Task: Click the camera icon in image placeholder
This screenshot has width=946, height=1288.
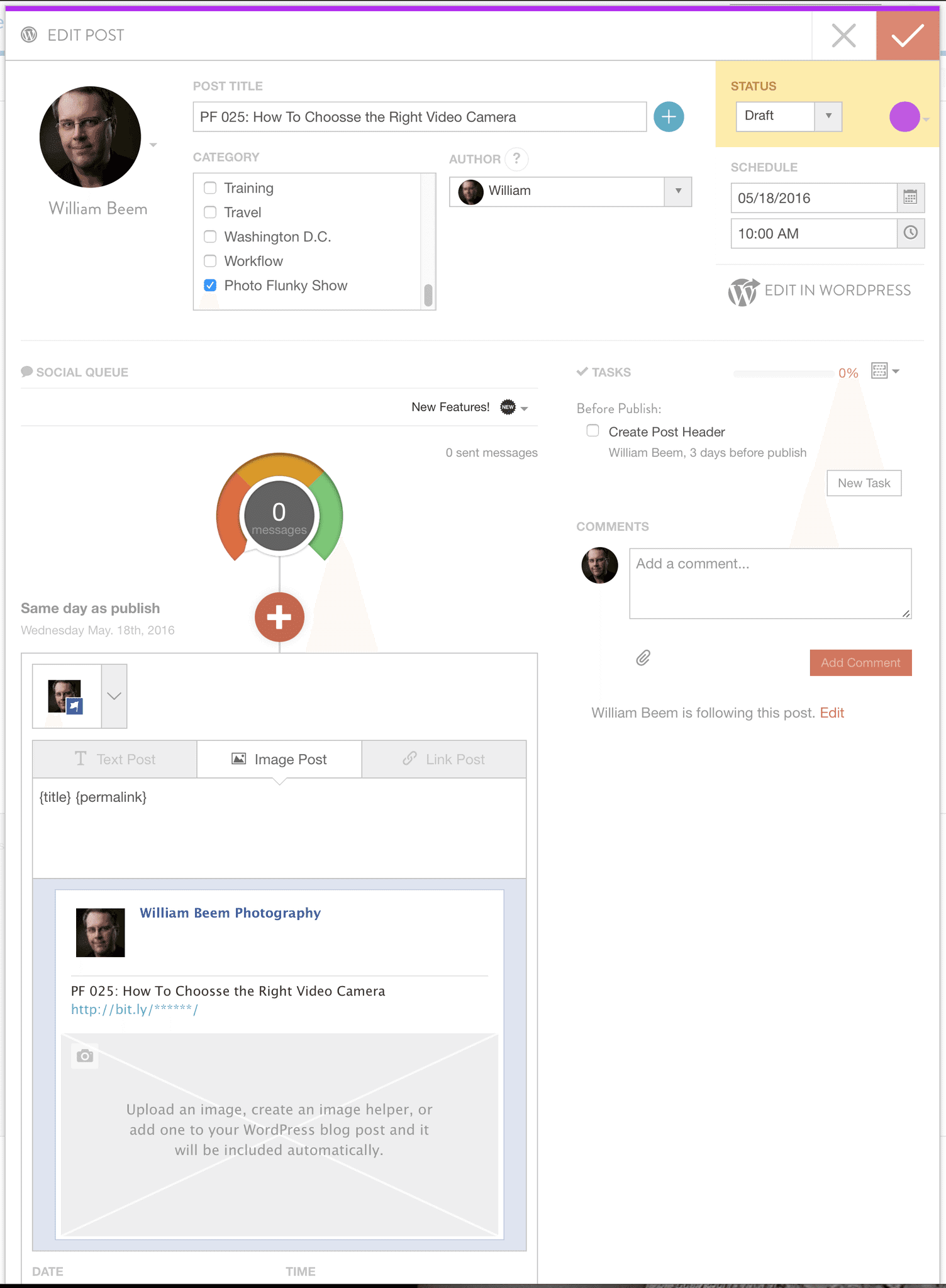Action: point(85,1056)
